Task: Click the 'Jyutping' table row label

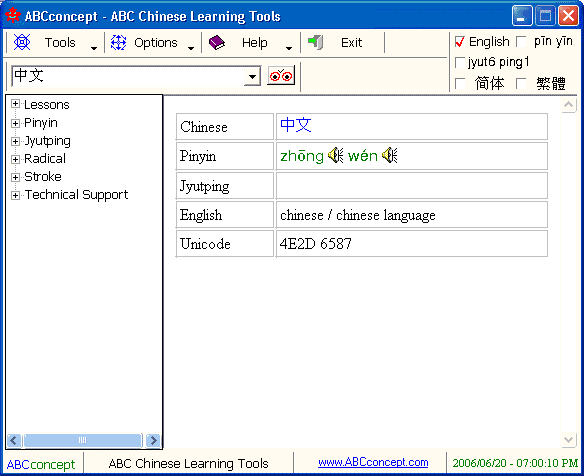Action: (x=204, y=186)
